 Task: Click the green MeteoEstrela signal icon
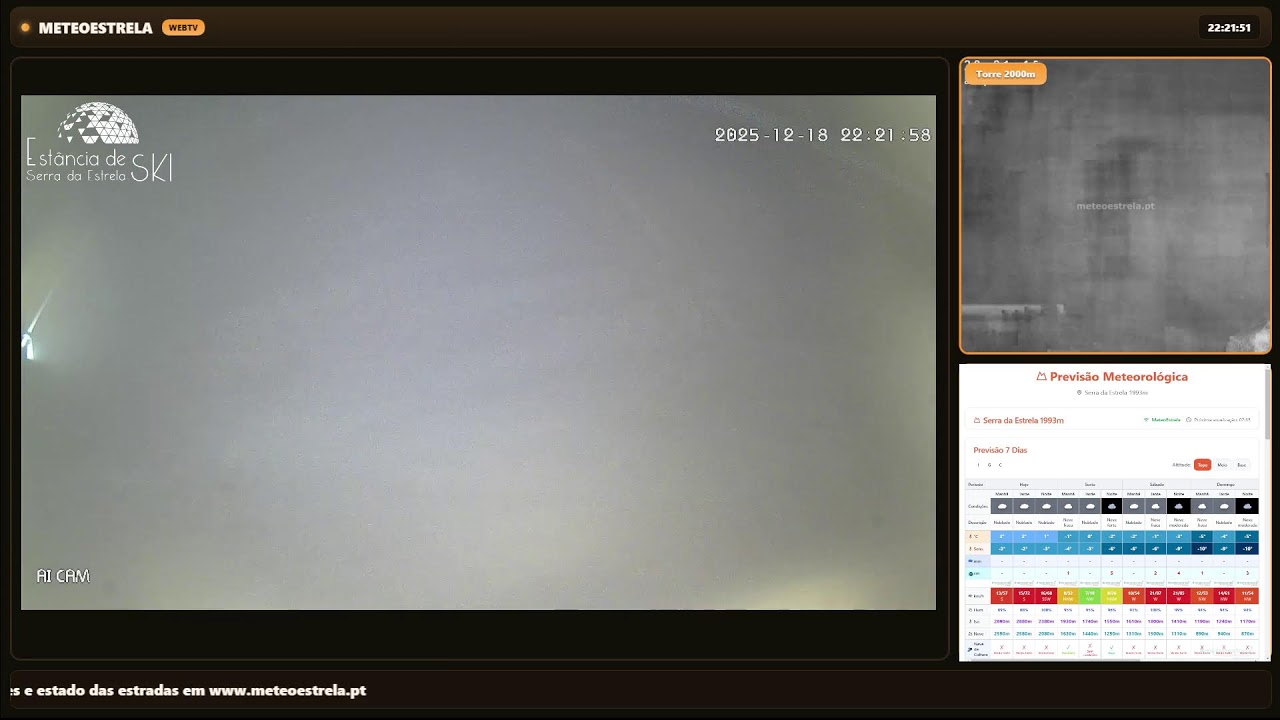tap(1146, 420)
